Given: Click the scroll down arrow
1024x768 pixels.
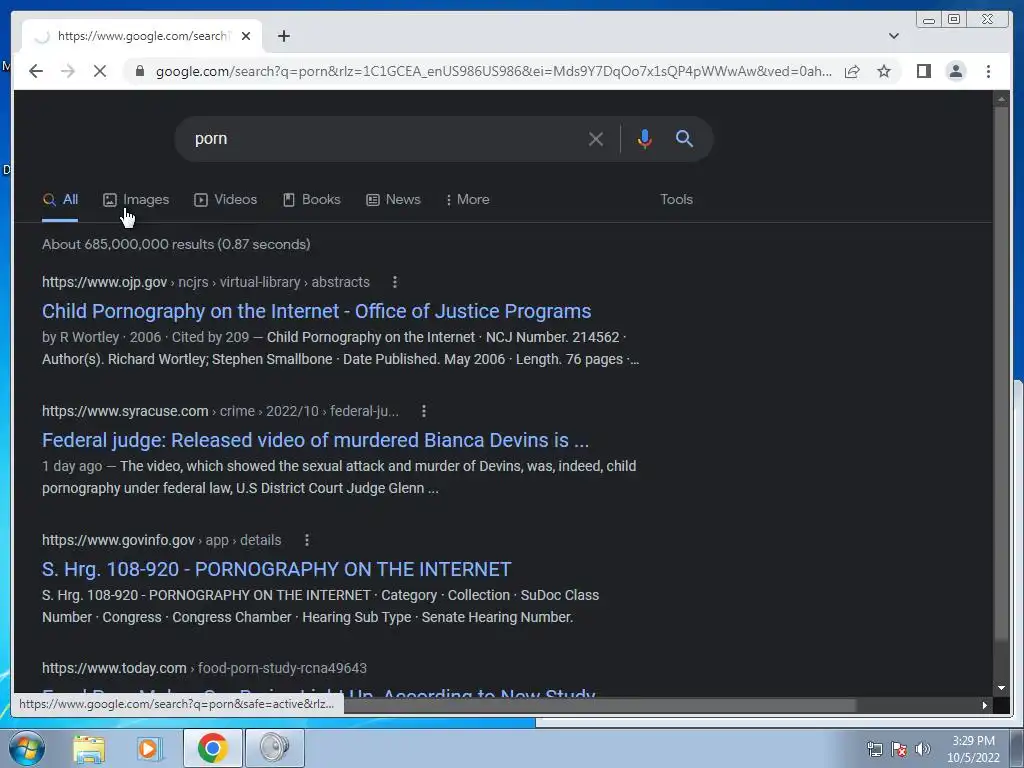Looking at the screenshot, I should [1000, 688].
